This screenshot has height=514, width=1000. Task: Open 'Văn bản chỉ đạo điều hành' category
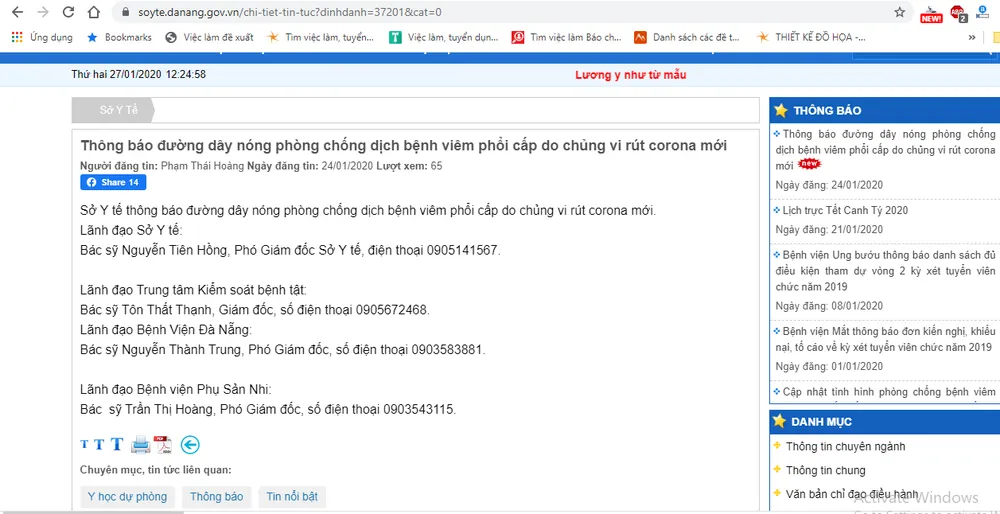851,494
